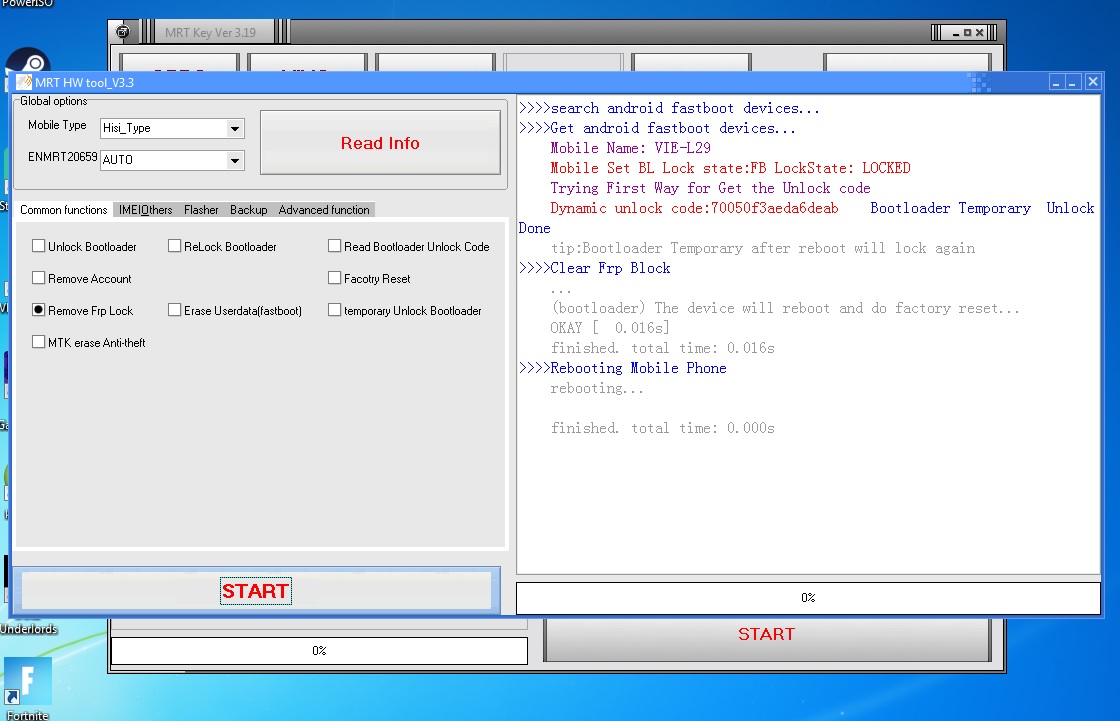Close the MRT HW tool window
This screenshot has height=721, width=1120.
1093,82
